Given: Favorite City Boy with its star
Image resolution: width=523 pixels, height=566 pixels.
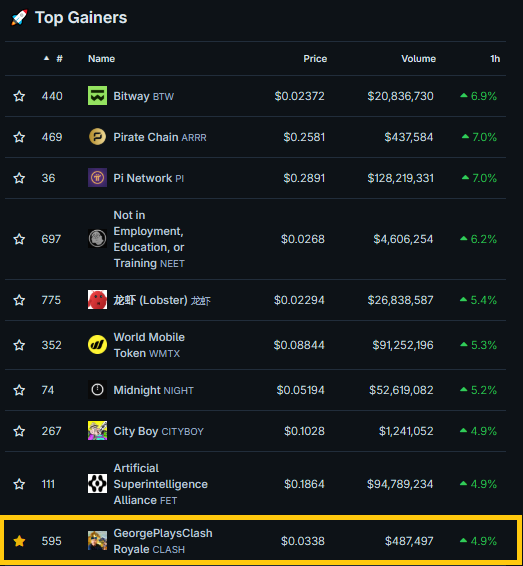Looking at the screenshot, I should 19,431.
